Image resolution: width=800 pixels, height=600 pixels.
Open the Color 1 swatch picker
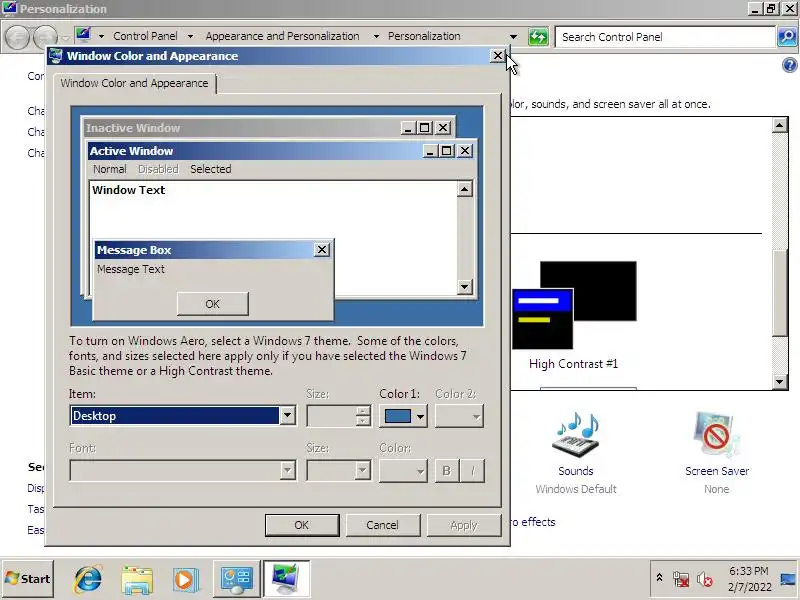[x=403, y=416]
